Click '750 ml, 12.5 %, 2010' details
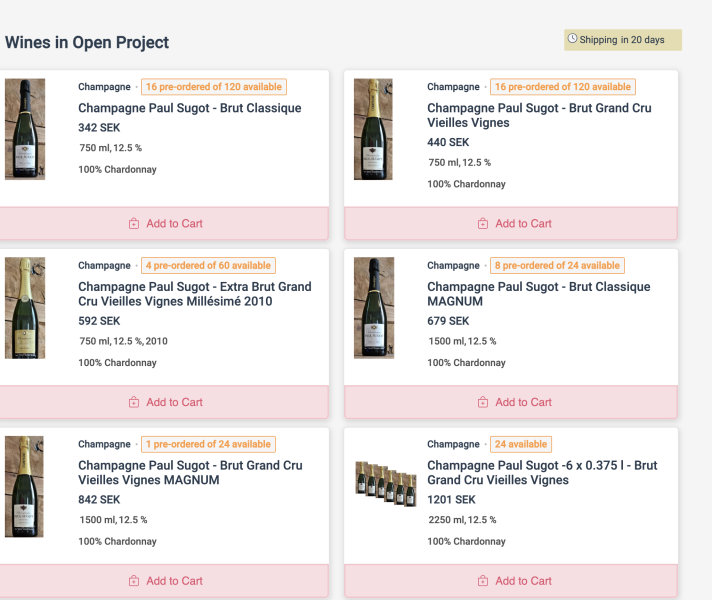 pos(124,341)
